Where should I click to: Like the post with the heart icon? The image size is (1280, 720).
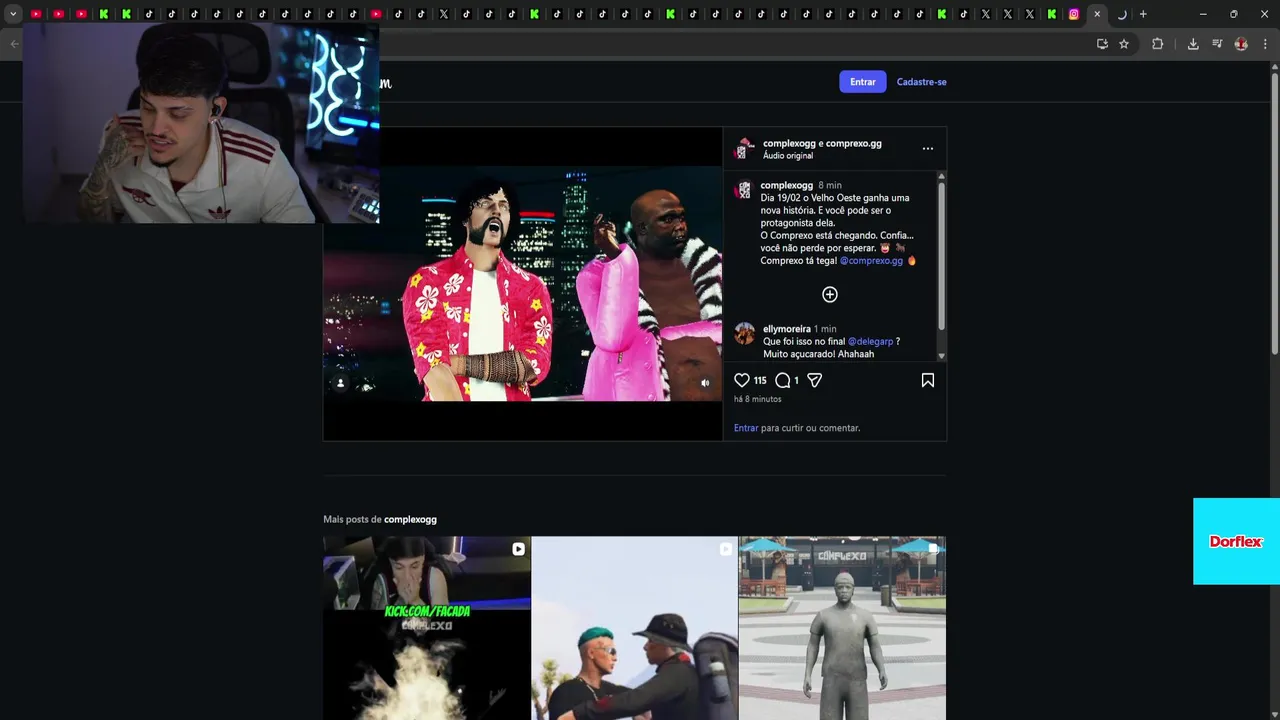tap(742, 380)
